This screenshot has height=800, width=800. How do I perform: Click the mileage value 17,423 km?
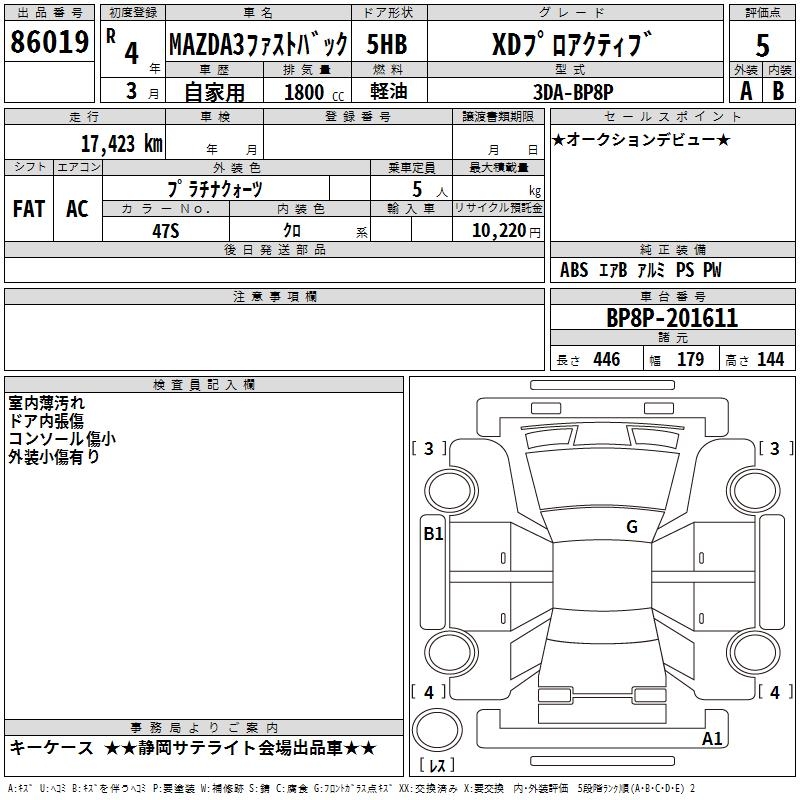[122, 144]
